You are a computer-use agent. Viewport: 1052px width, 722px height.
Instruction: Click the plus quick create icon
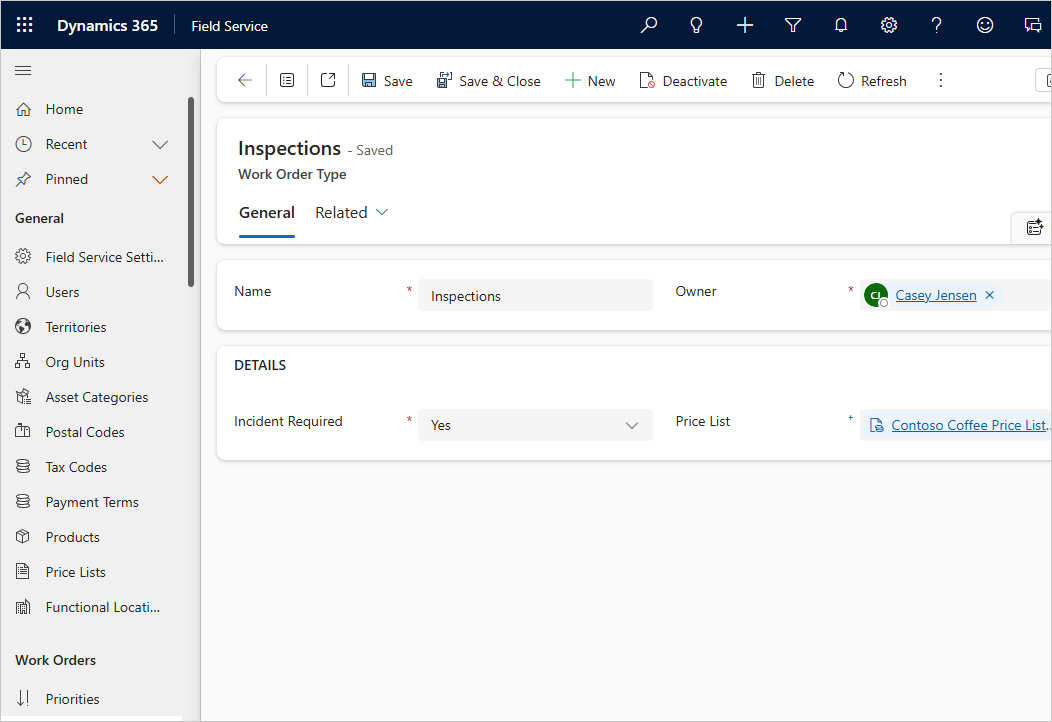(745, 25)
